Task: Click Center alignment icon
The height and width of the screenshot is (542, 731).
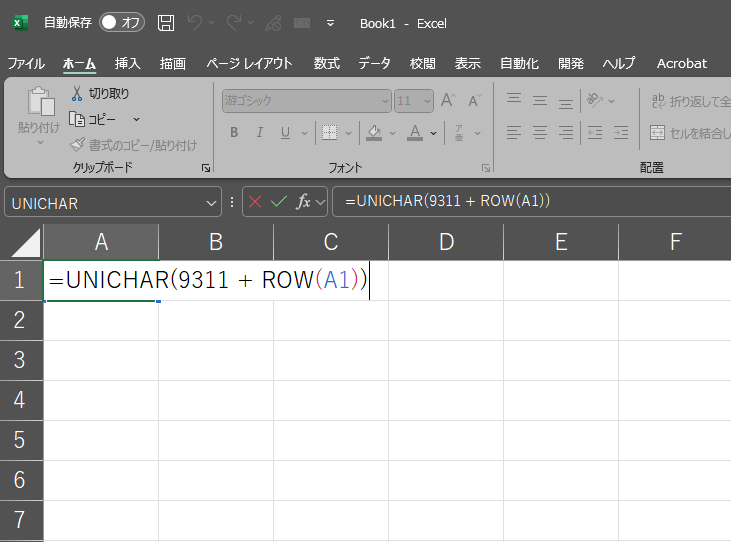Action: coord(540,133)
